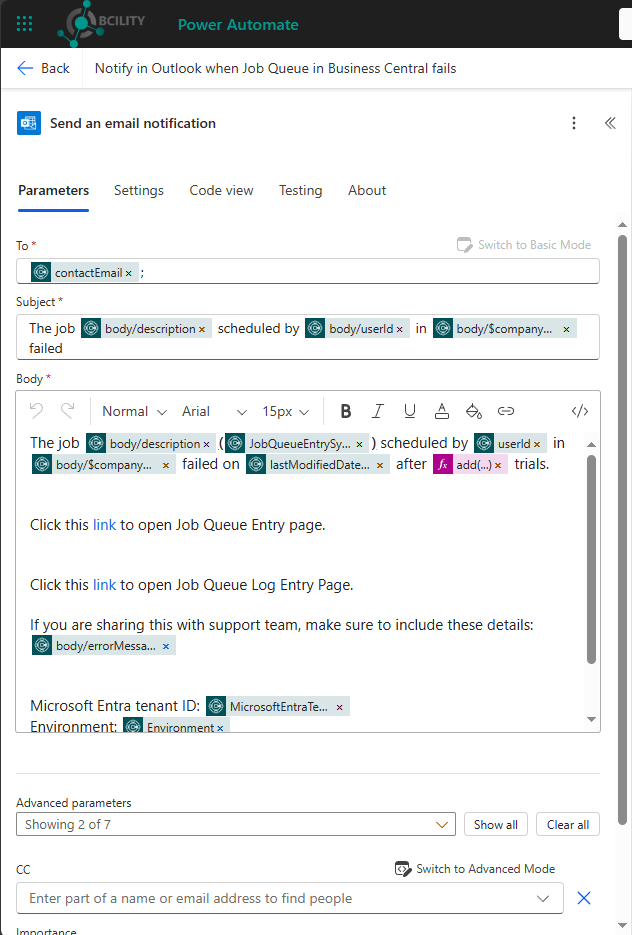Remove JobQueueEntrySy token from body
632x935 pixels.
point(359,444)
